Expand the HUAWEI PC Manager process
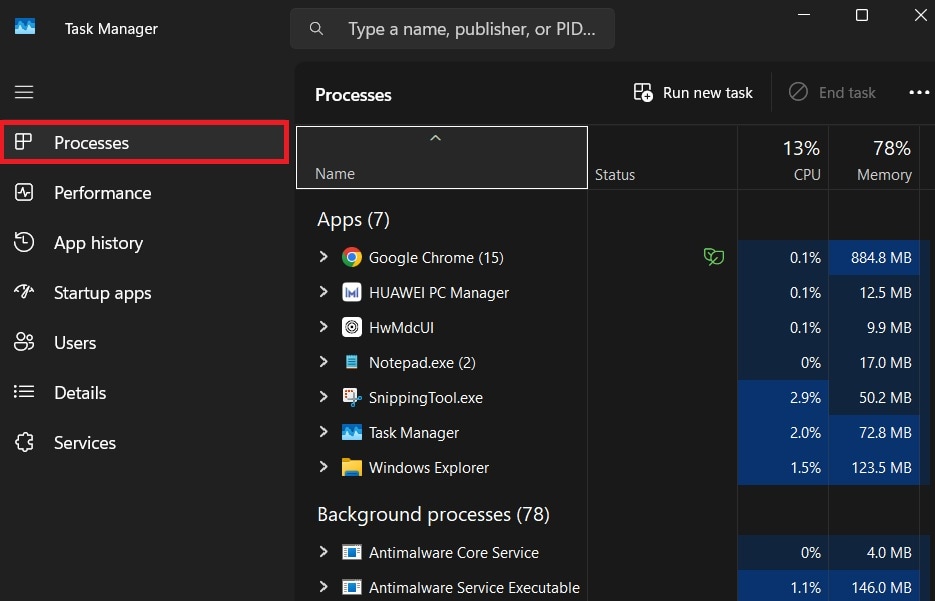Image resolution: width=935 pixels, height=601 pixels. click(x=324, y=292)
